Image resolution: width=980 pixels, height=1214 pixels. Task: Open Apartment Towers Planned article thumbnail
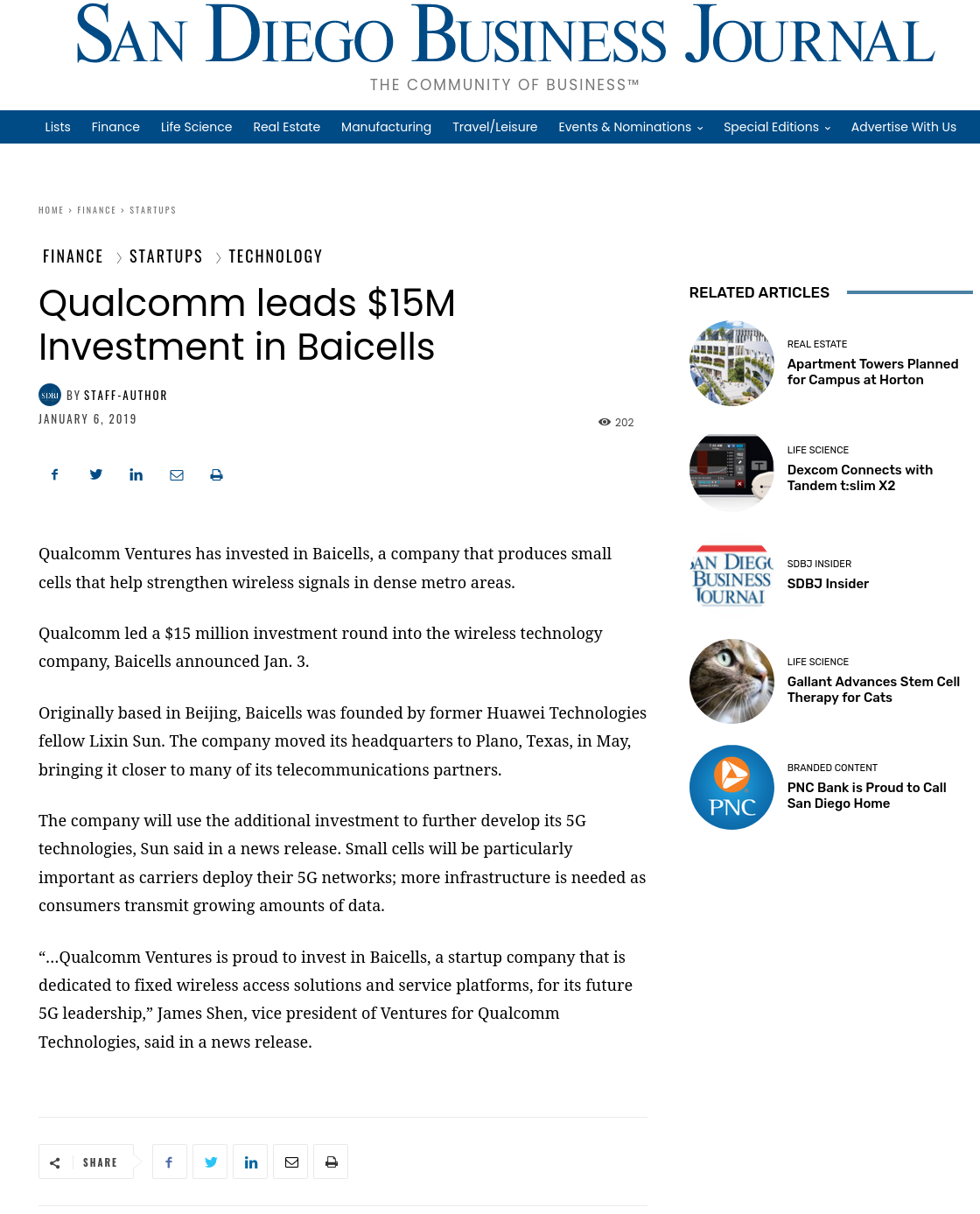[731, 363]
